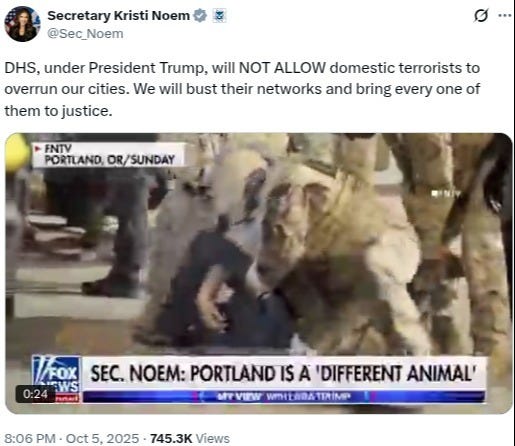
Task: Click the FNTV Portland, OR/Sunday video label
Action: (108, 154)
